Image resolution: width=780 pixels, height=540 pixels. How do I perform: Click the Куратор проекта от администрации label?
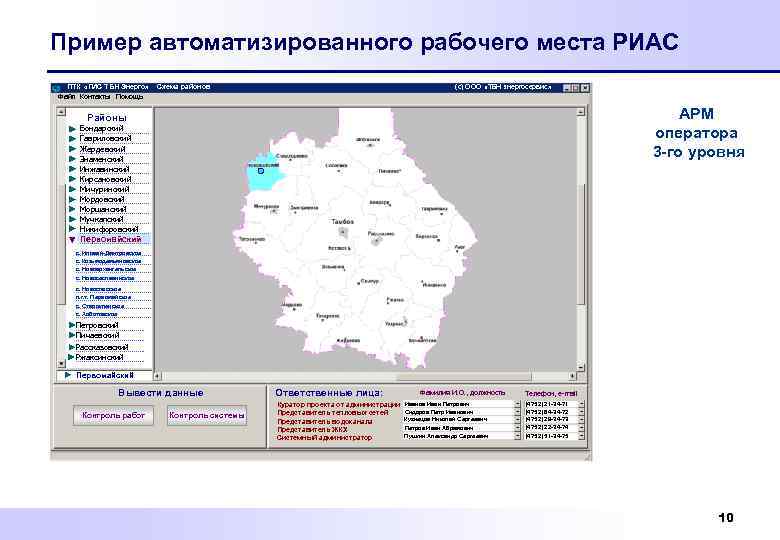[x=339, y=405]
